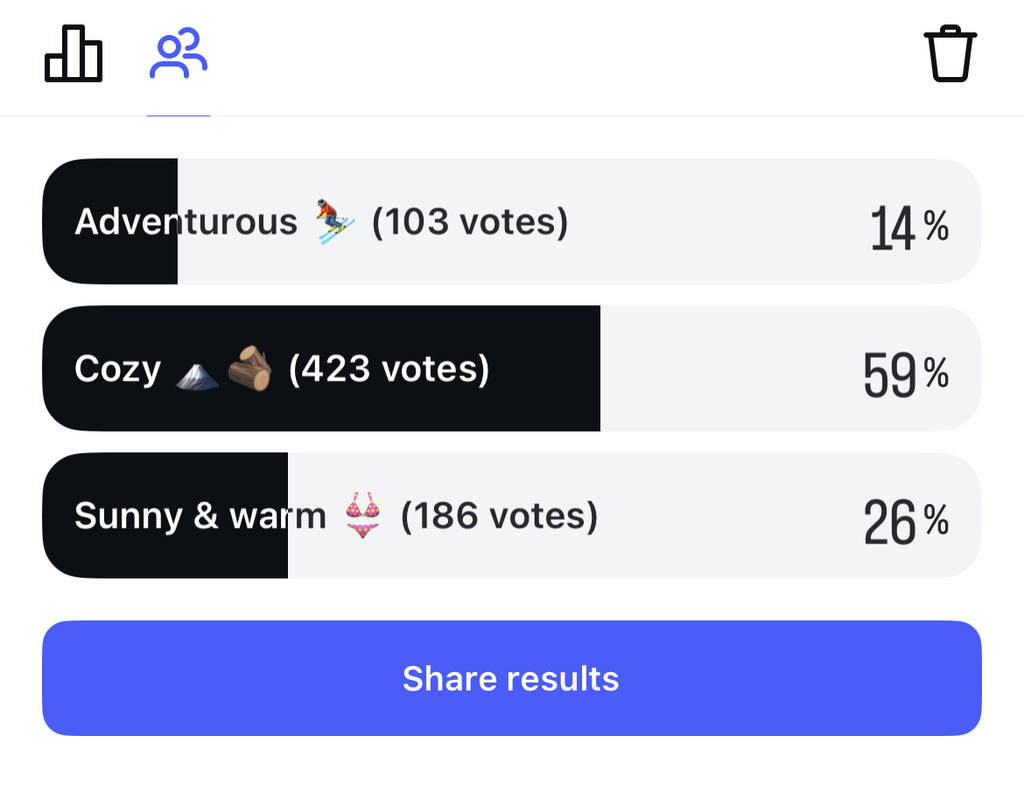Delete the poll with trash icon

click(950, 54)
